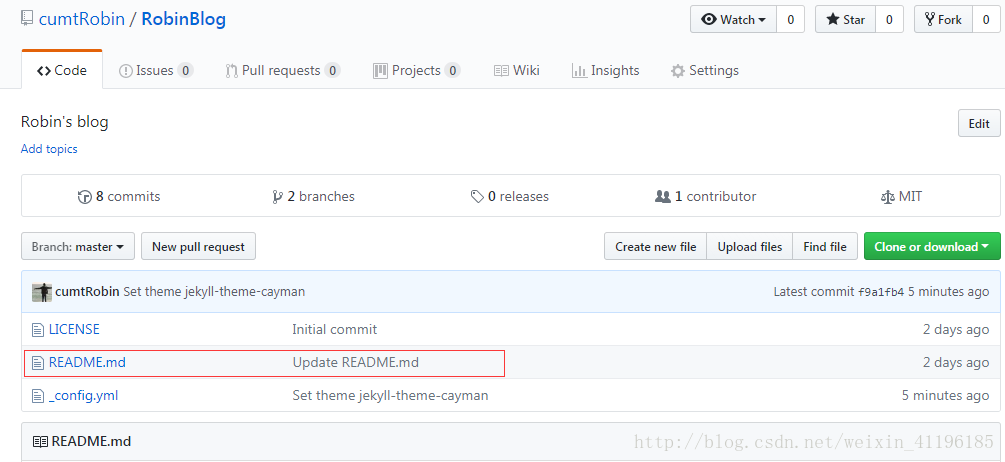Click cumtRobin's avatar thumbnail in commit bar
The image size is (1005, 462).
(x=42, y=292)
